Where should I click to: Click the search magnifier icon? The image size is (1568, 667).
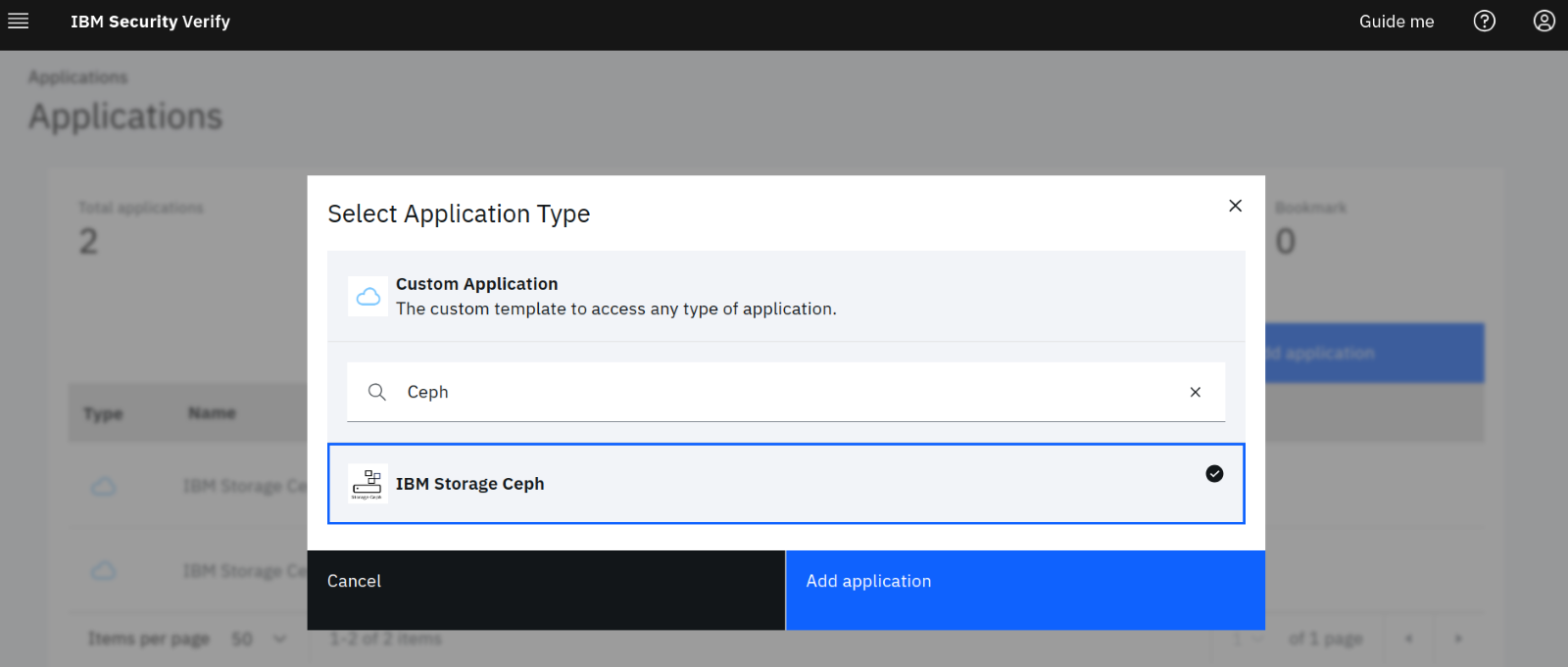pyautogui.click(x=377, y=392)
